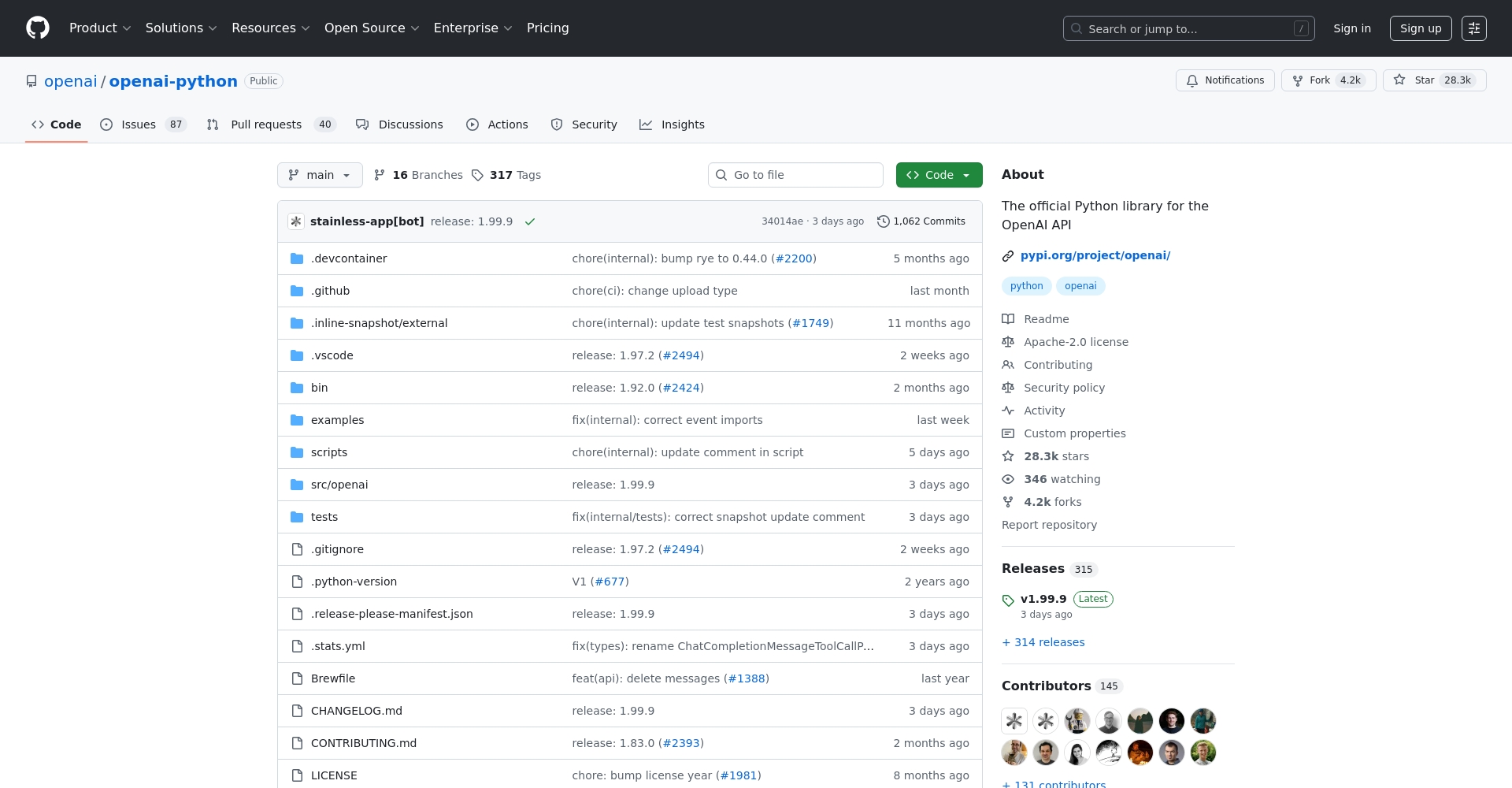Click the link icon beside pypi.org URL

point(1008,256)
